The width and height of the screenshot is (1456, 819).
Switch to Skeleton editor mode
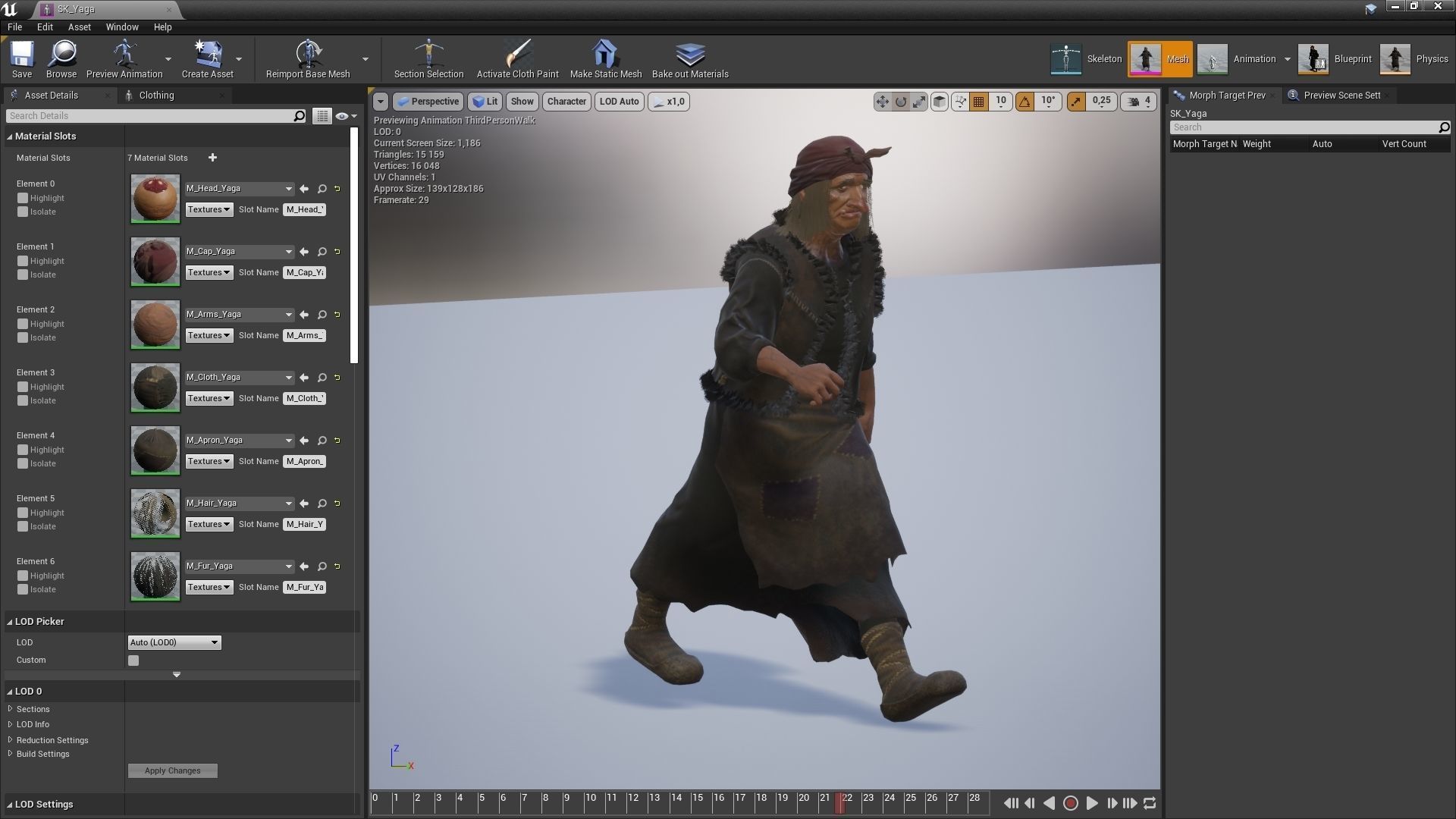(x=1085, y=59)
